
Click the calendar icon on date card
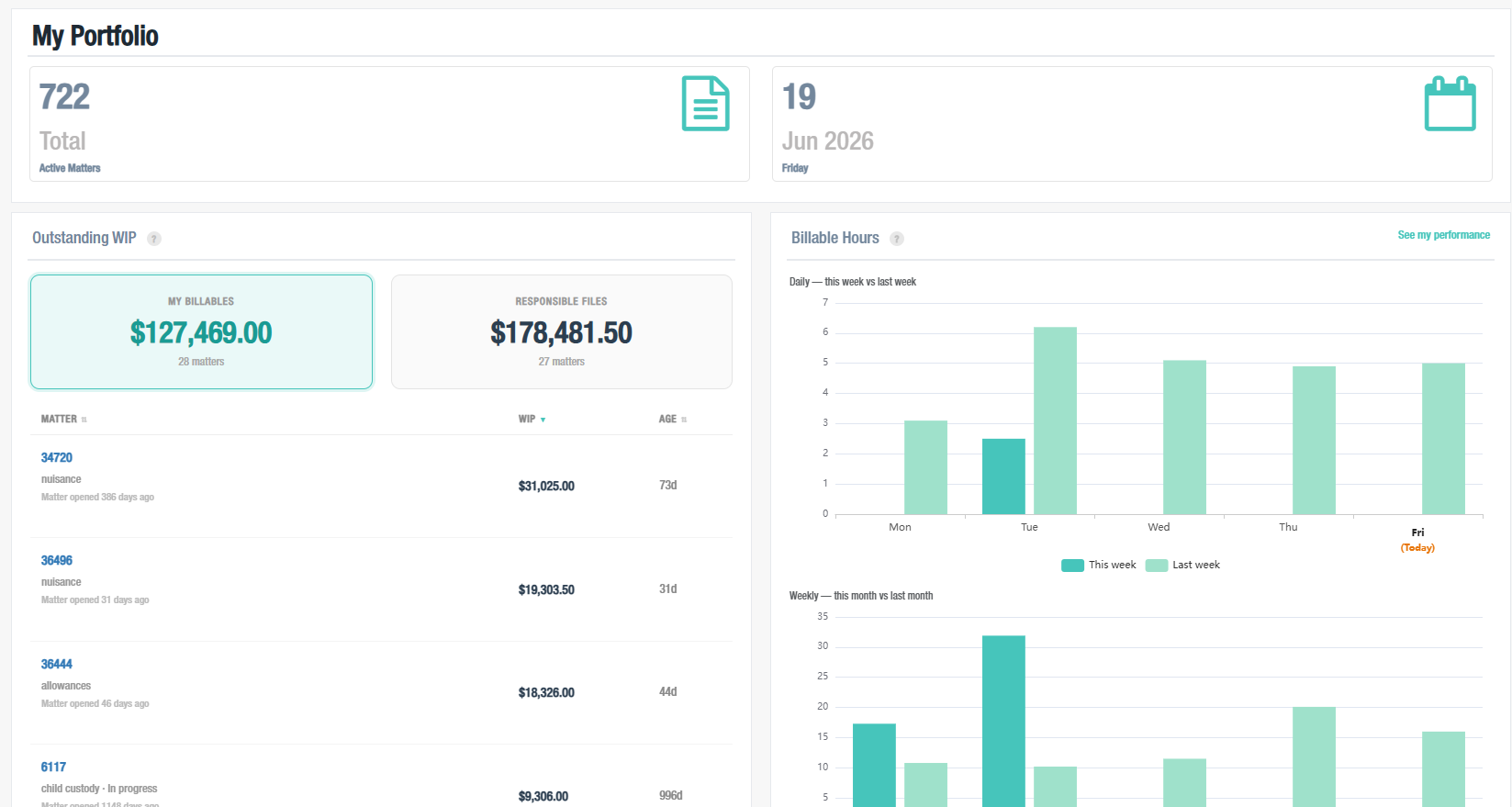tap(1450, 104)
